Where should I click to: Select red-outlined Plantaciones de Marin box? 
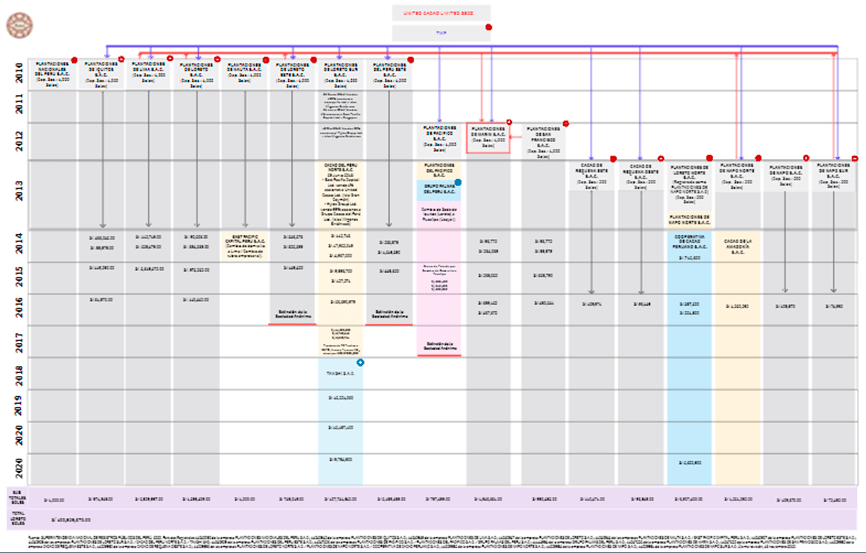pos(488,138)
